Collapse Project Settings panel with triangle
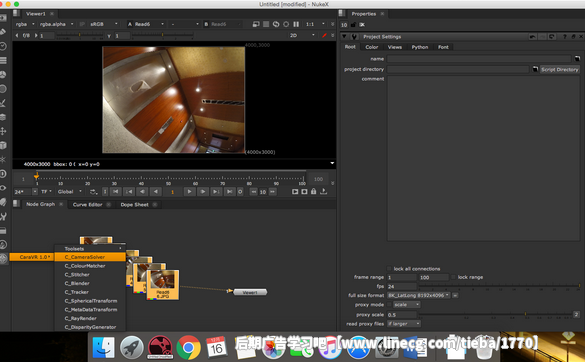585x362 pixels. (x=344, y=37)
